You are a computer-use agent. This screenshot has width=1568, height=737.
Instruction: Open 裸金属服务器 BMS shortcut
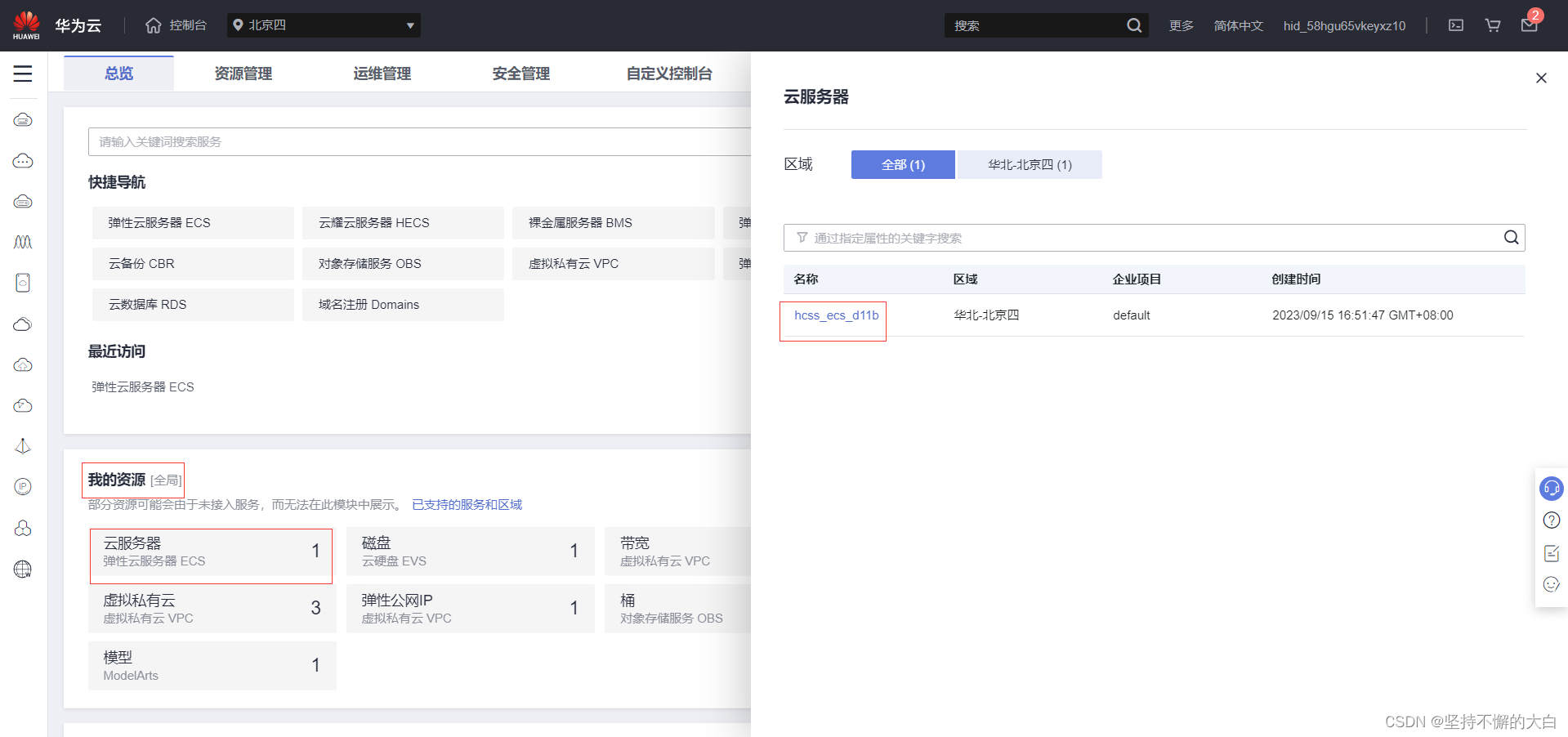pos(613,222)
